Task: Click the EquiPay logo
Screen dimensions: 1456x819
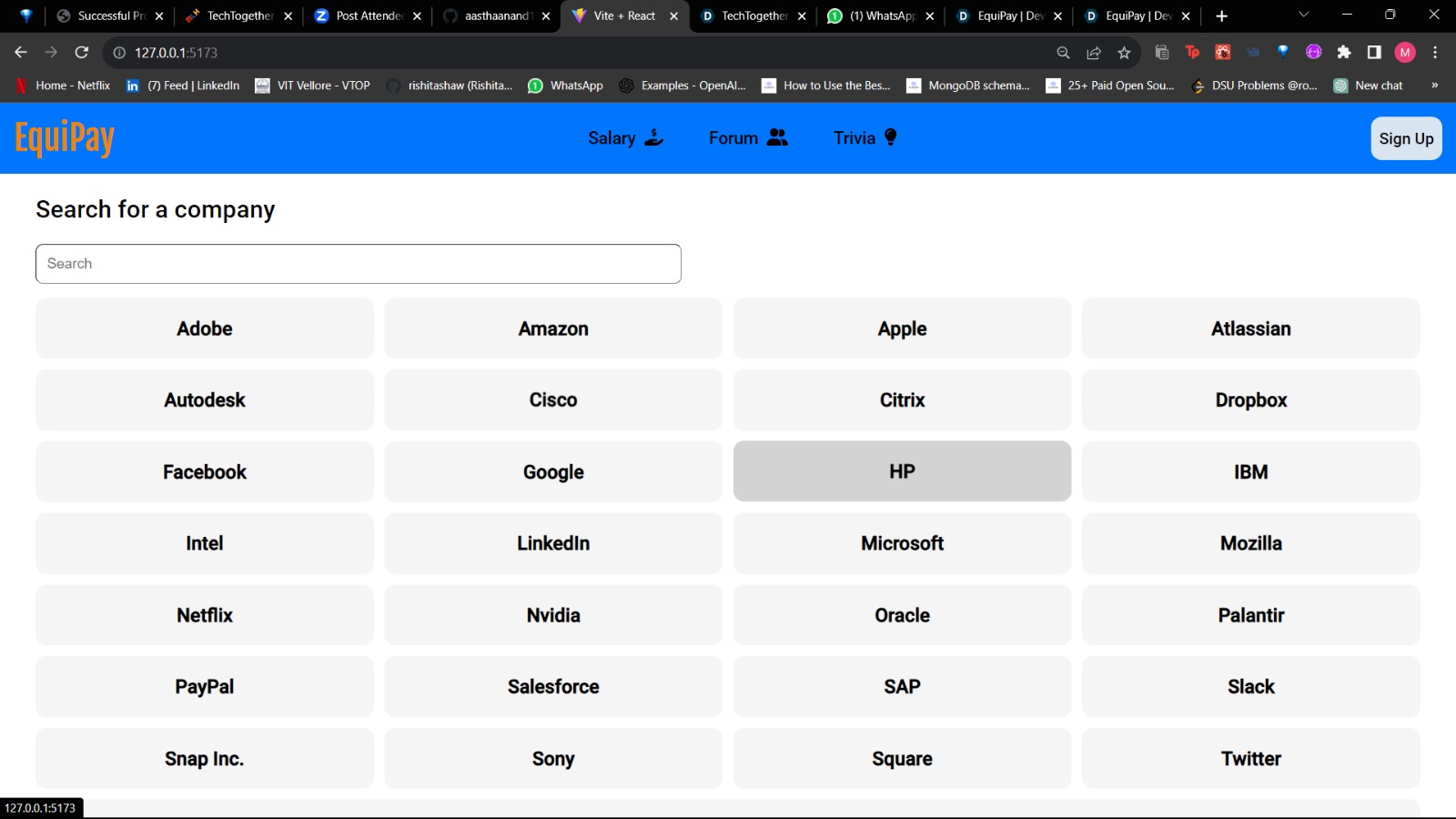Action: pyautogui.click(x=65, y=138)
